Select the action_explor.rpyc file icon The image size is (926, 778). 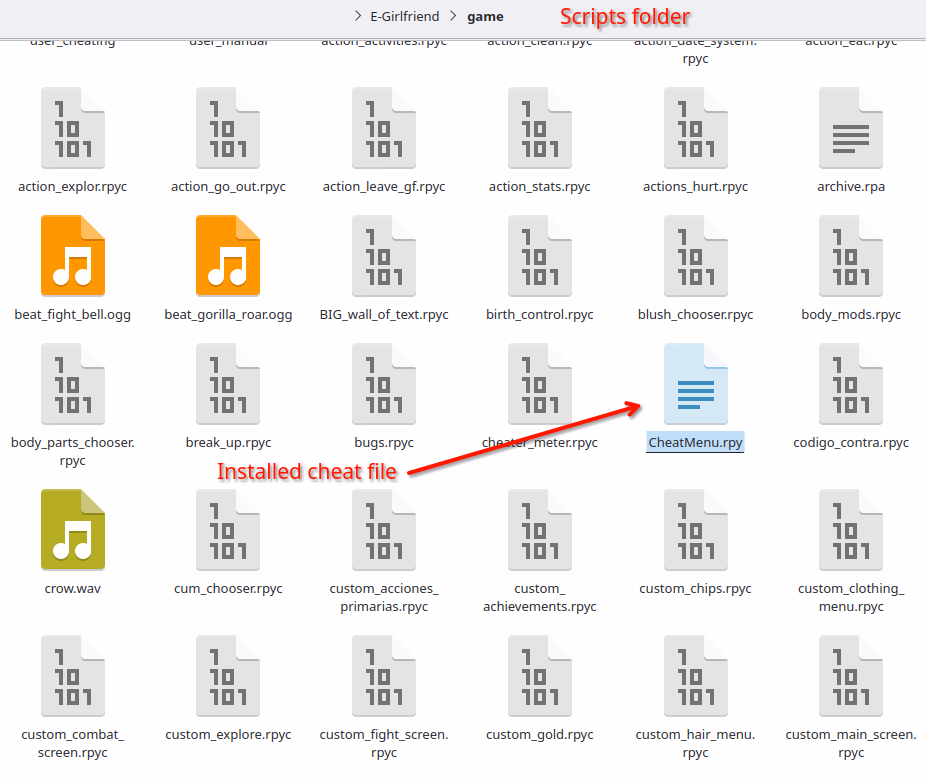tap(73, 128)
